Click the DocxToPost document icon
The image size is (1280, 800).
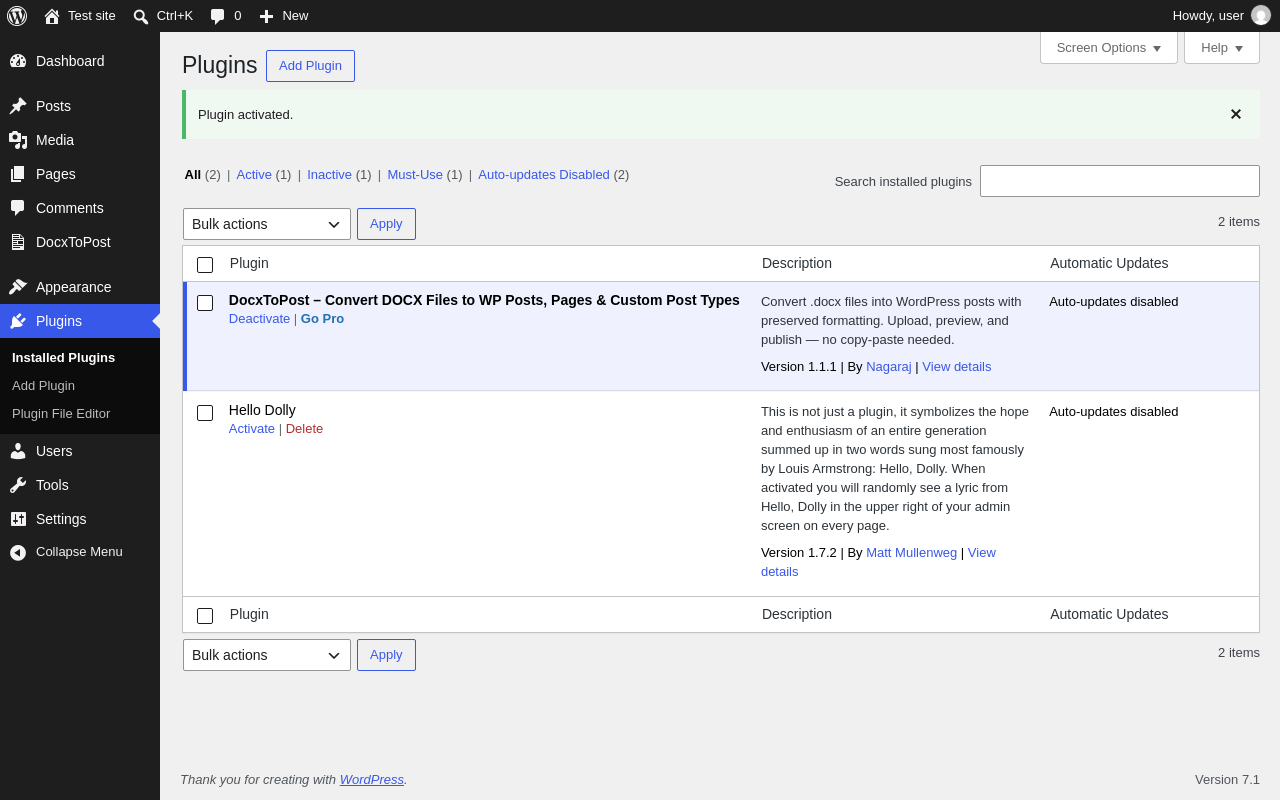pos(18,242)
